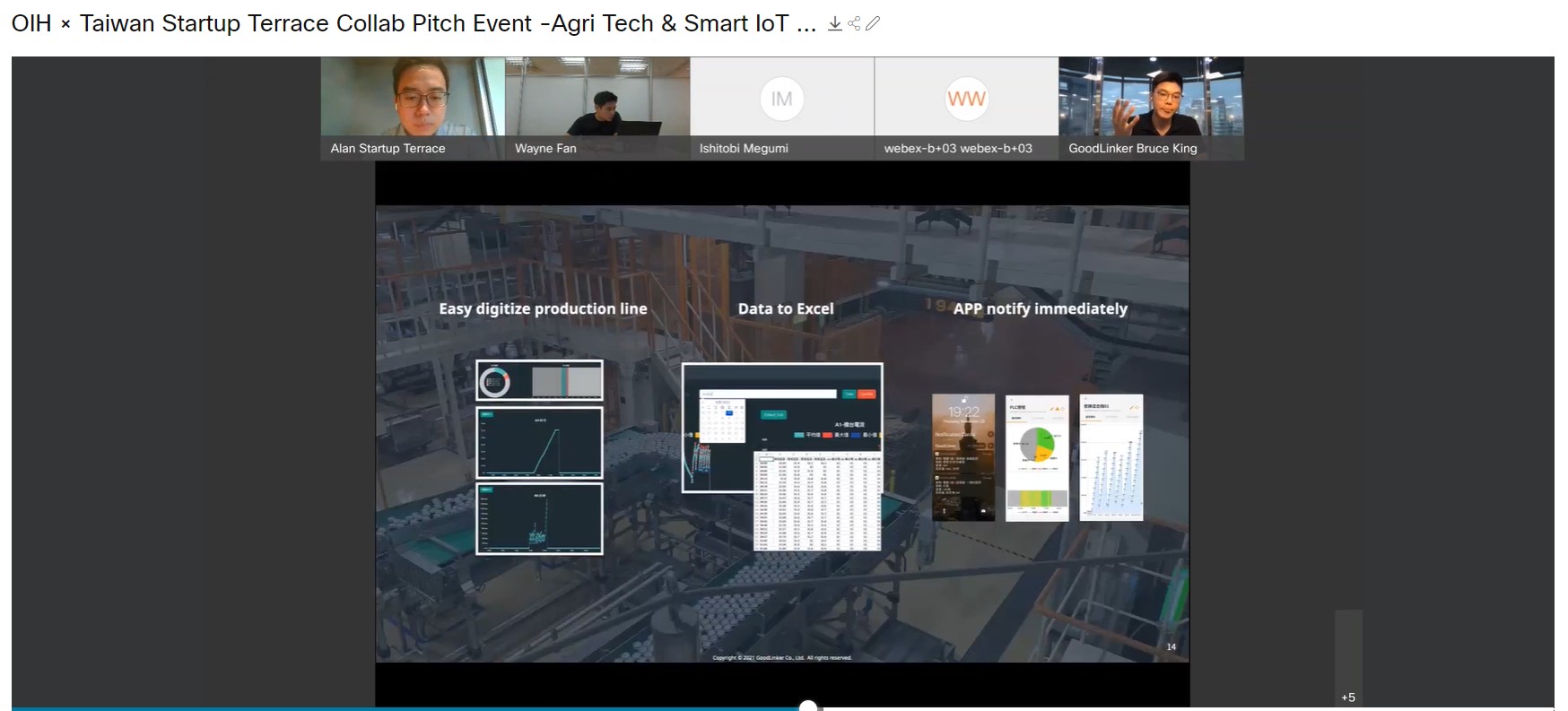Screen dimensions: 1568x711
Task: Select GoodLinker Bruce King video thumbnail
Action: [1151, 97]
